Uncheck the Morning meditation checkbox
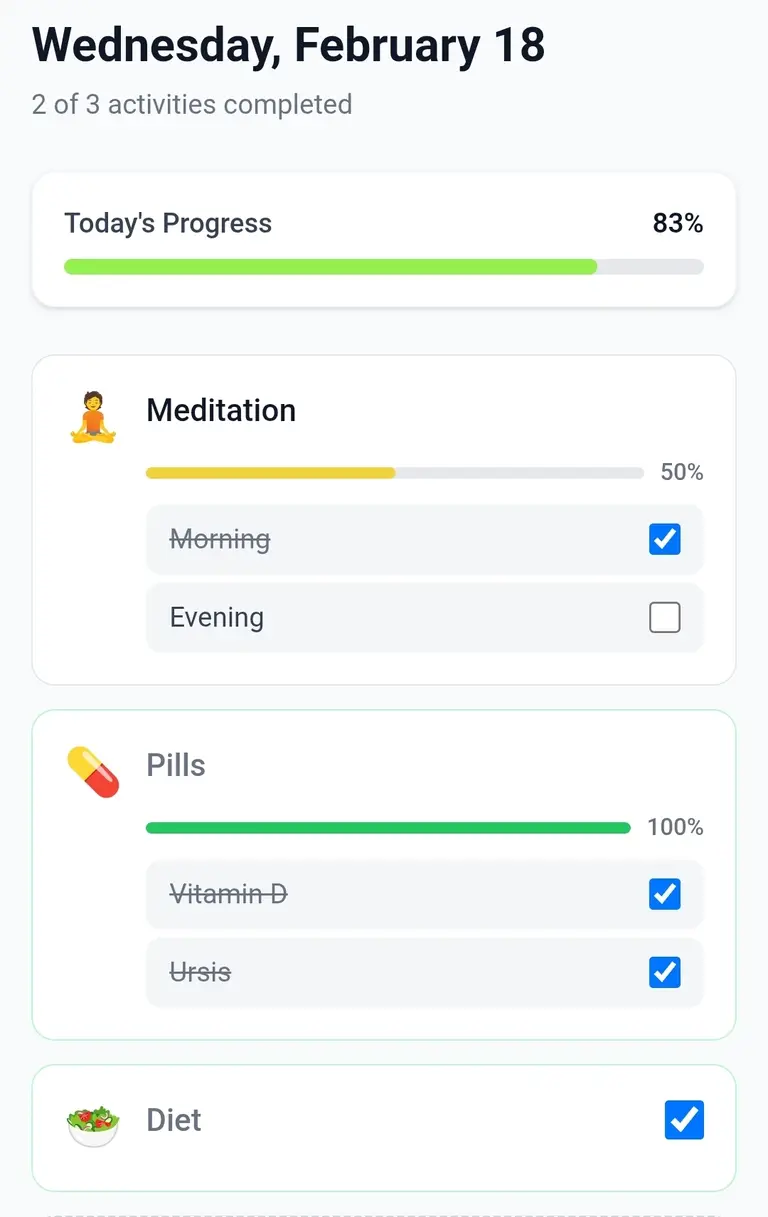The height and width of the screenshot is (1217, 768). [x=664, y=539]
